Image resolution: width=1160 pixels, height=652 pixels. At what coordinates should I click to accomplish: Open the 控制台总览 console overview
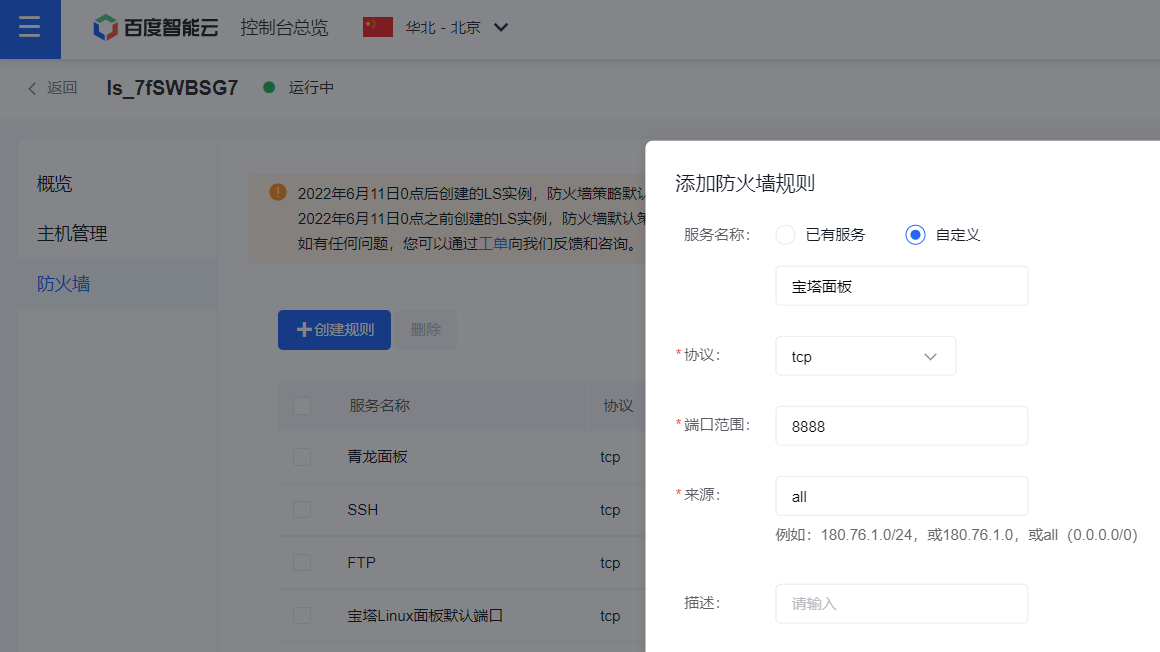coord(284,28)
